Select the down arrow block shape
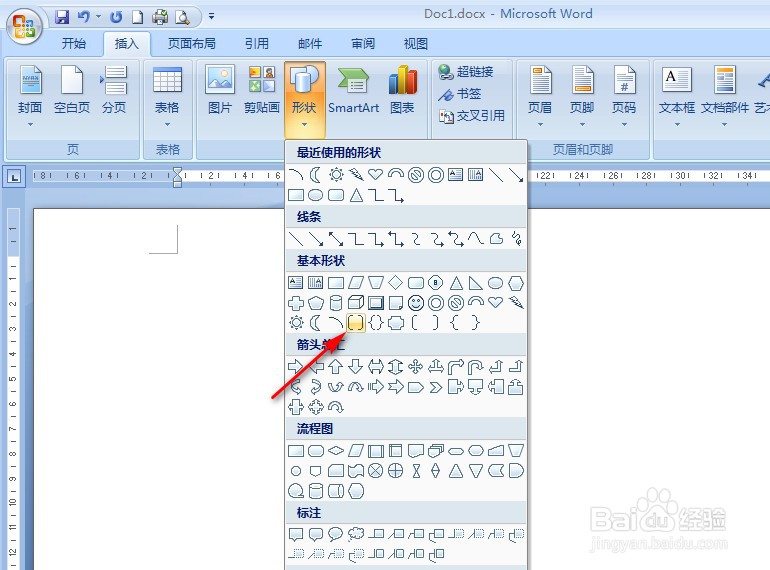Viewport: 770px width, 570px height. point(356,367)
